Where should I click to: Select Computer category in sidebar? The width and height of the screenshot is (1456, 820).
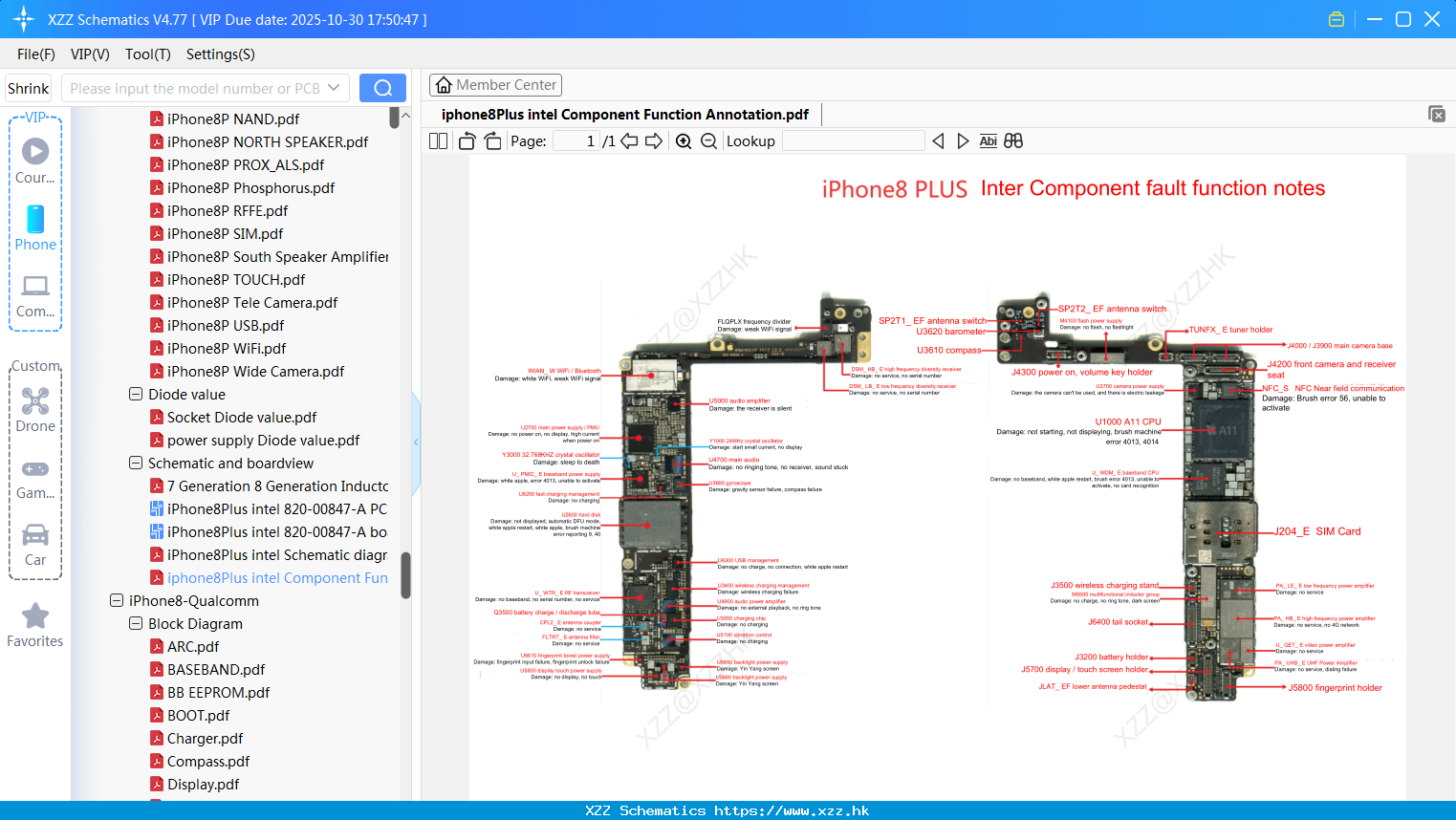click(x=35, y=295)
